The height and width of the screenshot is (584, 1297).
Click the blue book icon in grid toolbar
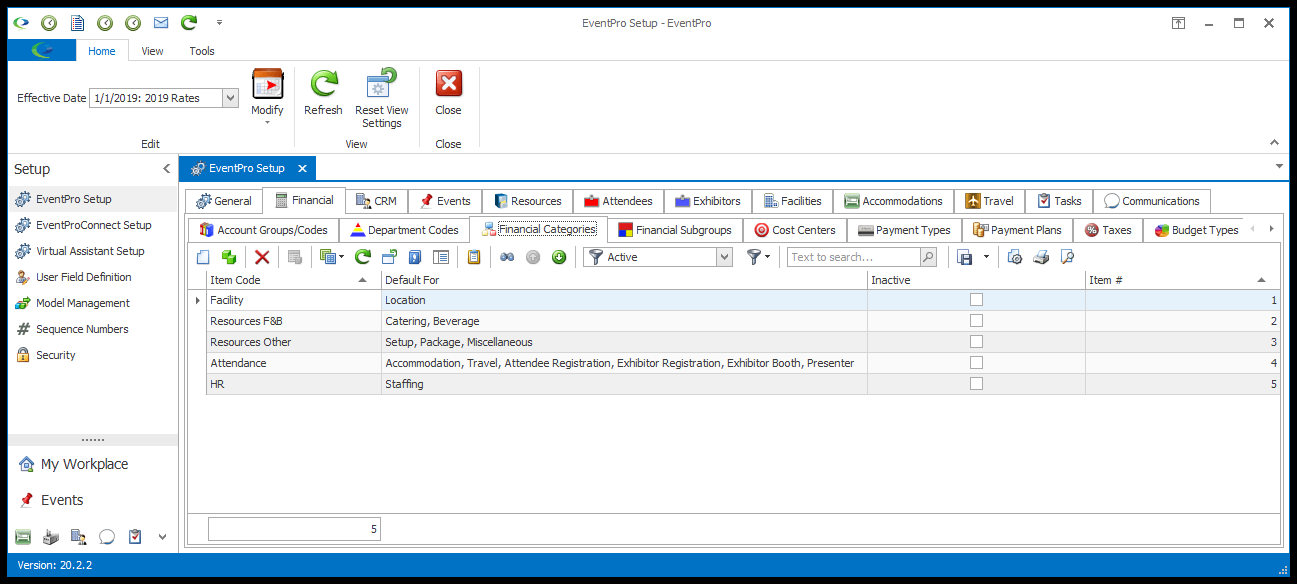(x=415, y=257)
